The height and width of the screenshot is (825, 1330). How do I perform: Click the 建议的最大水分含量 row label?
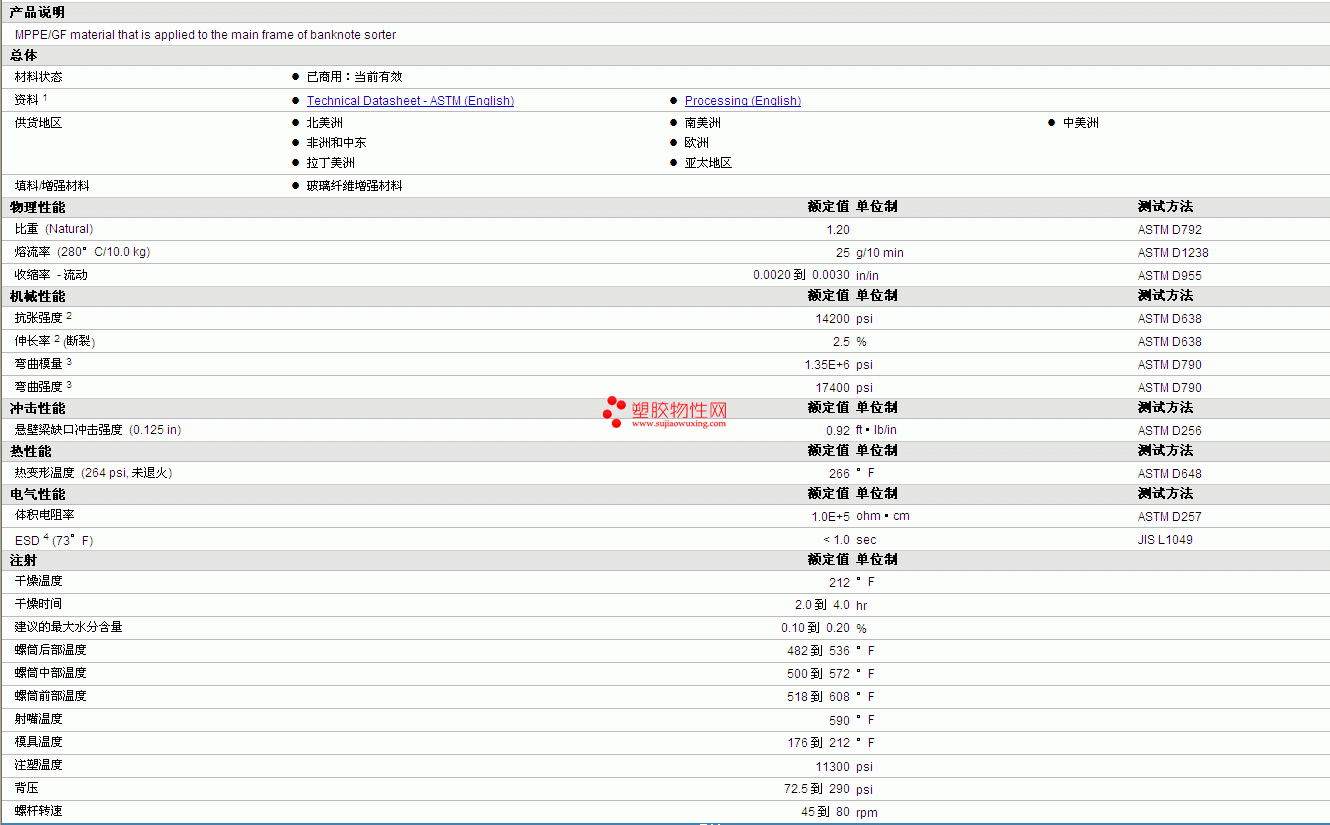pyautogui.click(x=69, y=627)
